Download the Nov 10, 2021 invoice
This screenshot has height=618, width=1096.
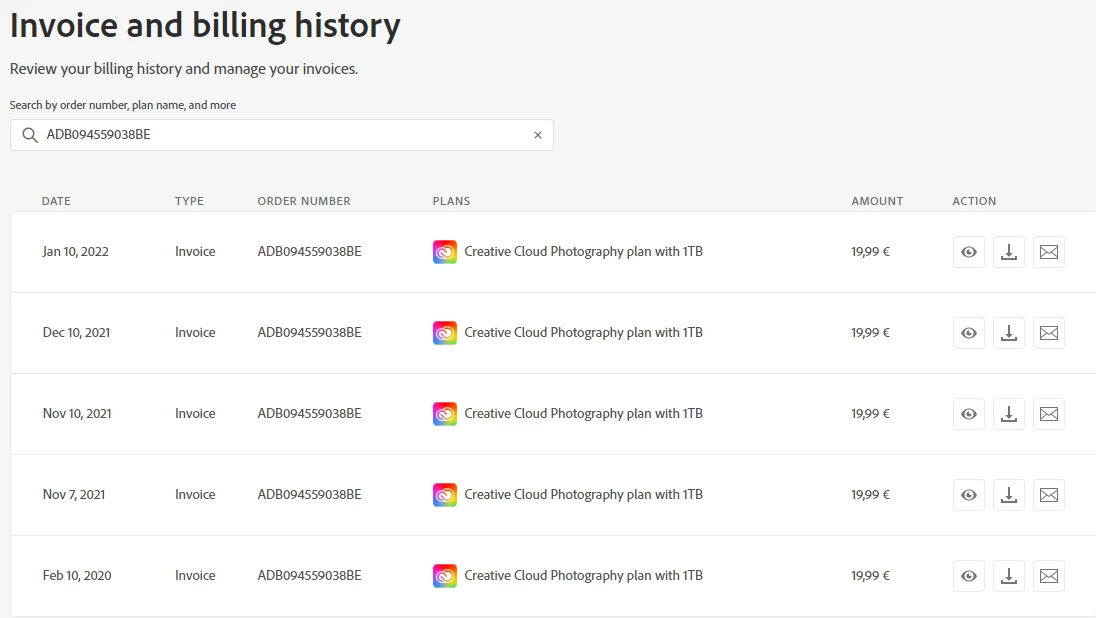[1009, 415]
